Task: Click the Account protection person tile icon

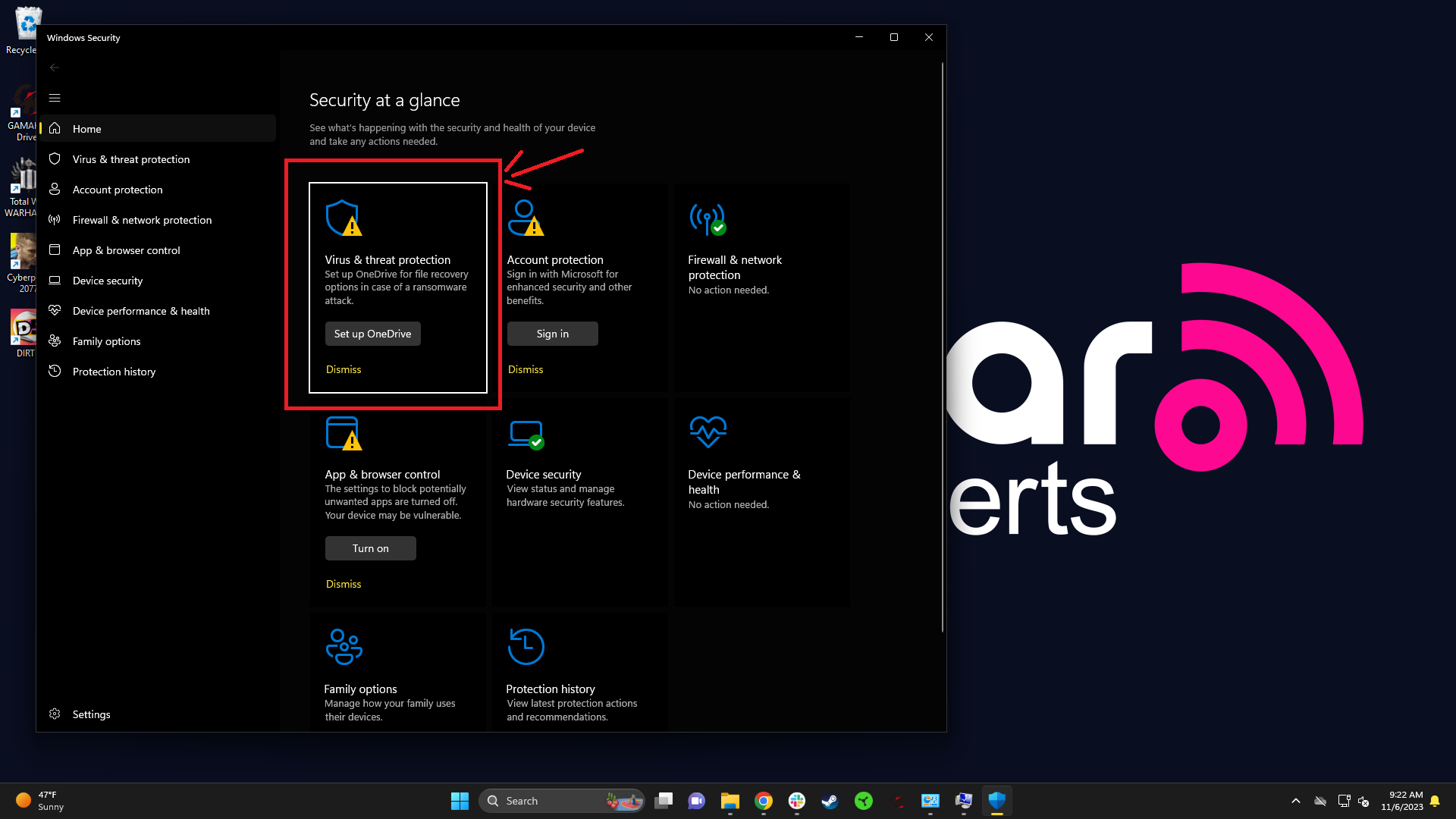Action: point(526,218)
